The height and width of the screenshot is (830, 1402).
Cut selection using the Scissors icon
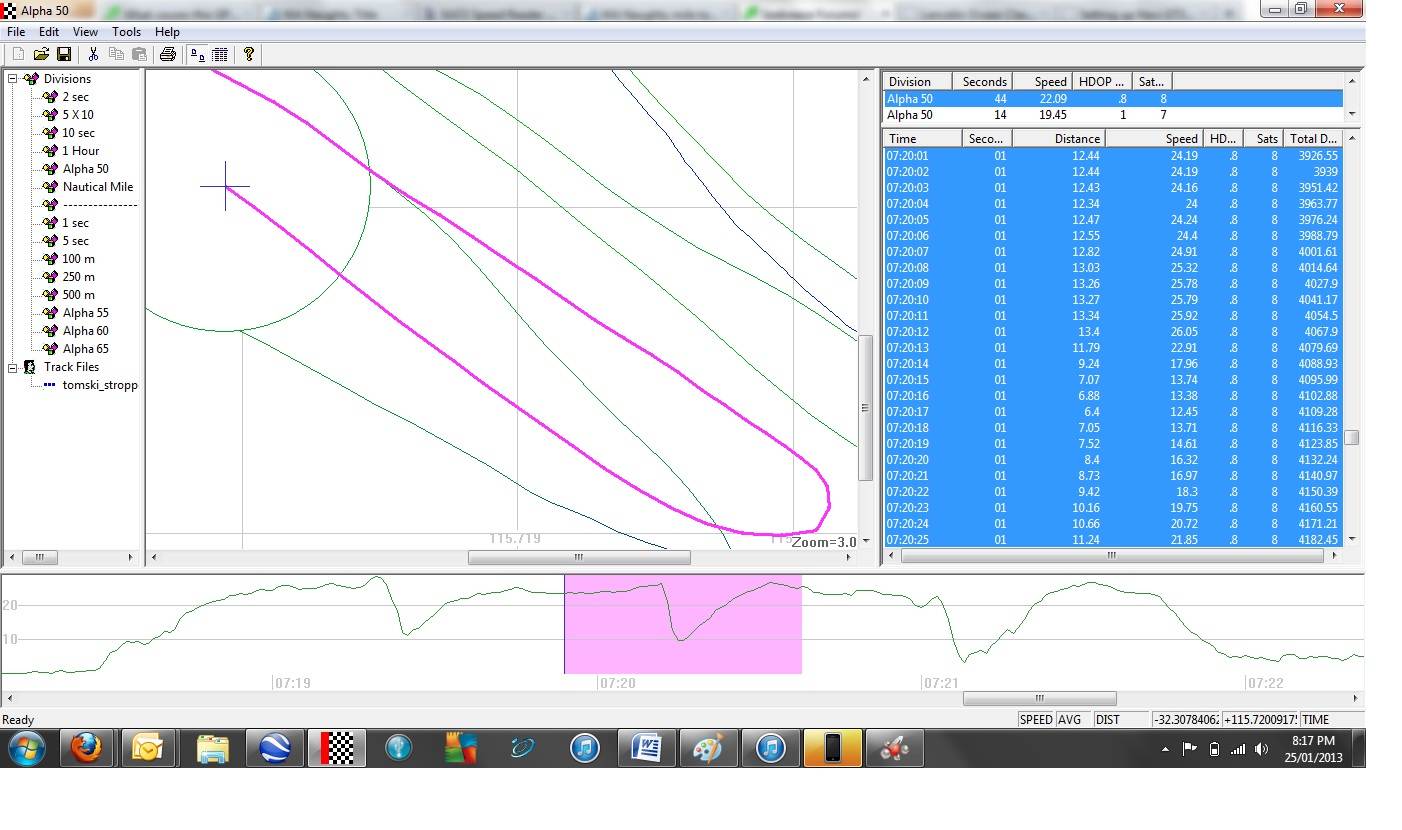coord(93,54)
